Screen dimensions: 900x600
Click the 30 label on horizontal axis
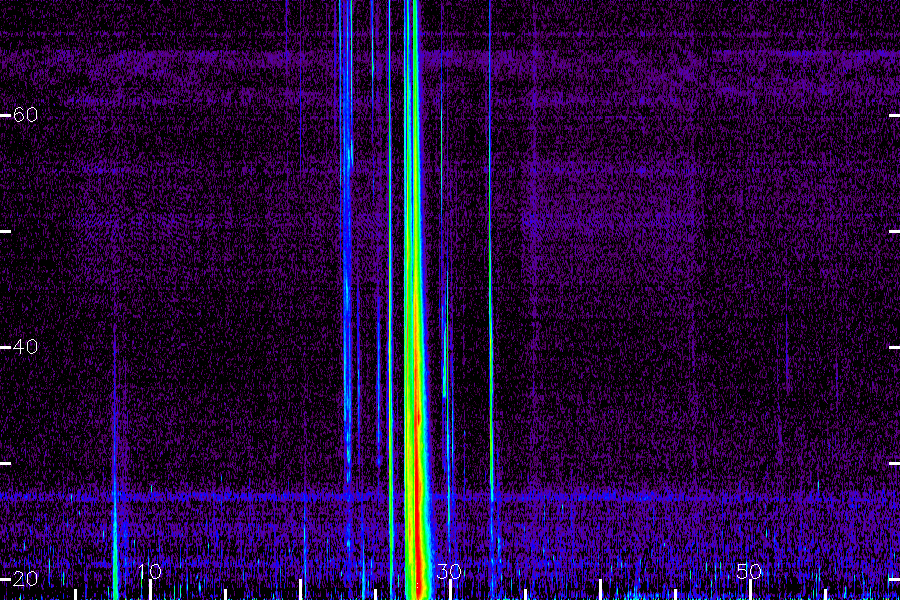[x=449, y=571]
